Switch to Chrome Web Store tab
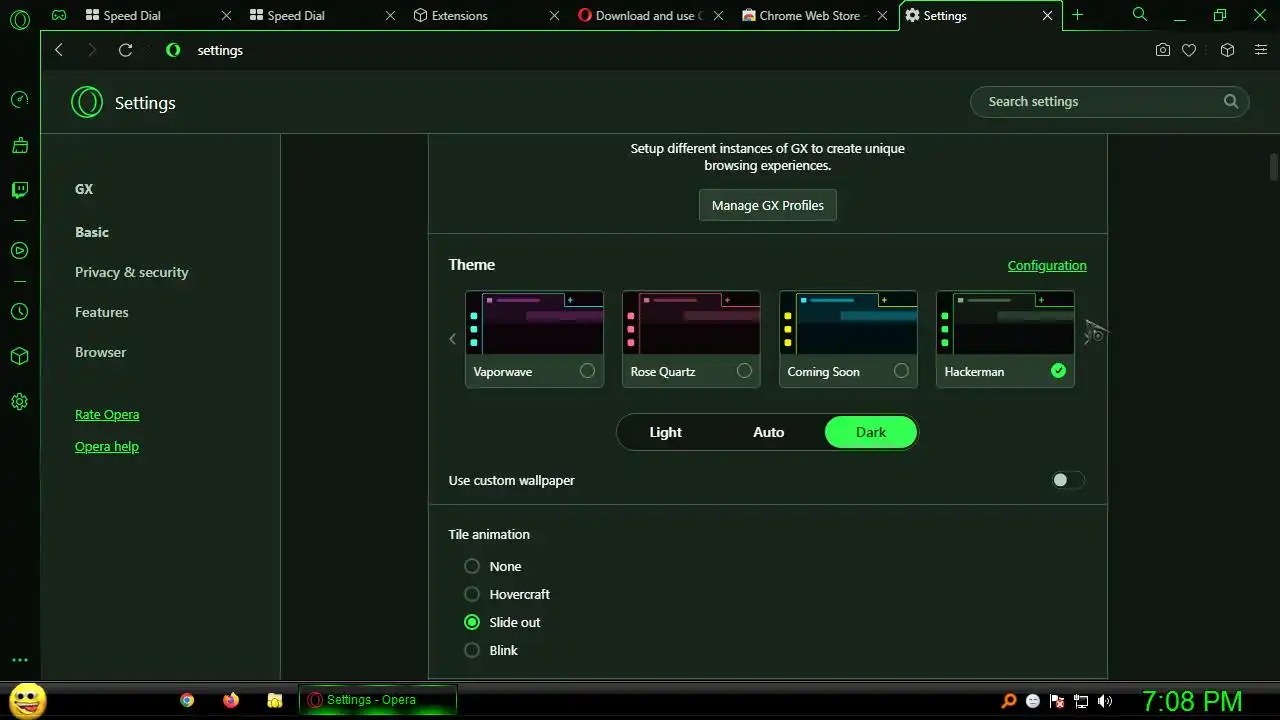The height and width of the screenshot is (720, 1280). (x=815, y=15)
